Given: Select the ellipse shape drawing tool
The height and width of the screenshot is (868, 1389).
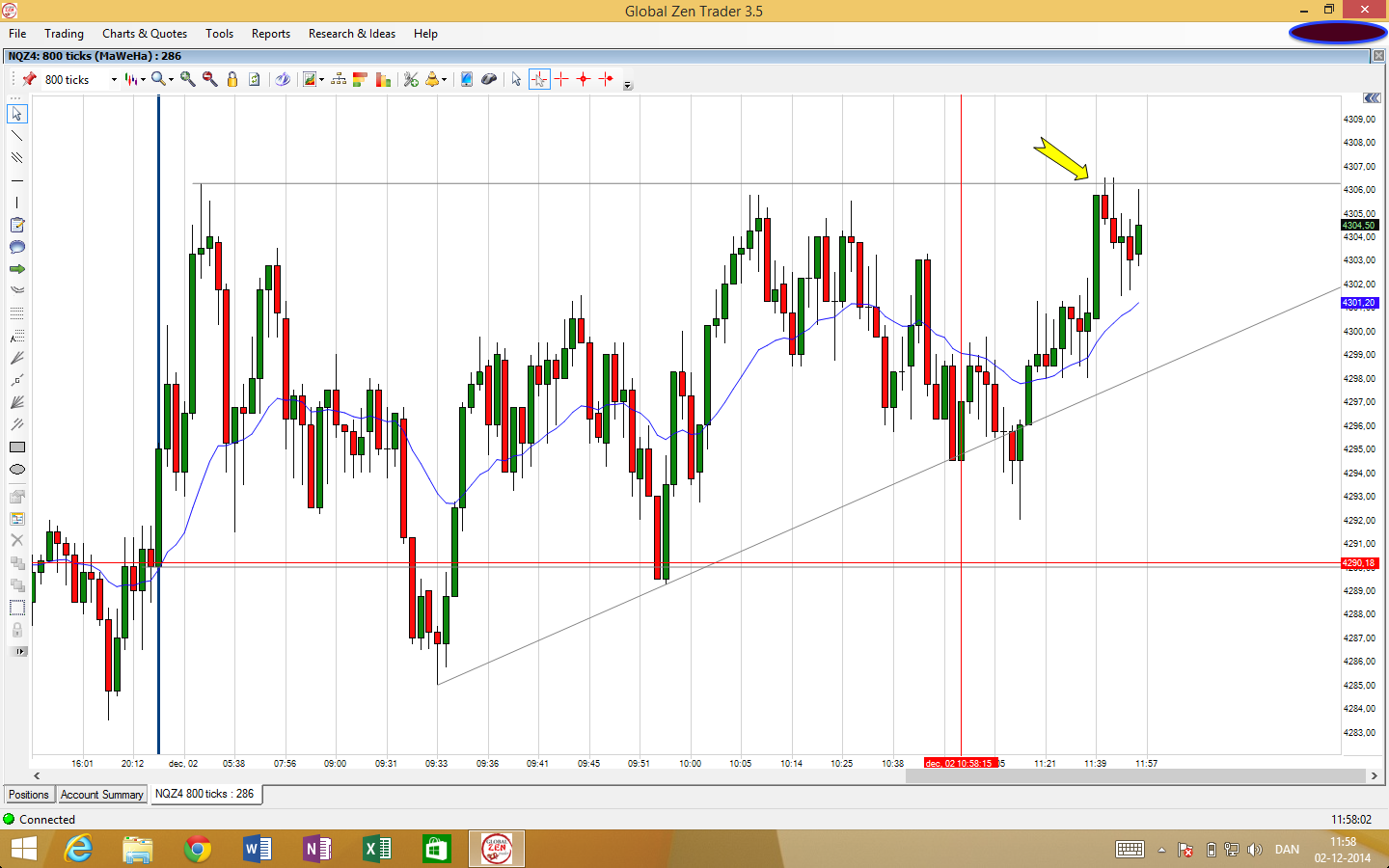Looking at the screenshot, I should [x=17, y=470].
